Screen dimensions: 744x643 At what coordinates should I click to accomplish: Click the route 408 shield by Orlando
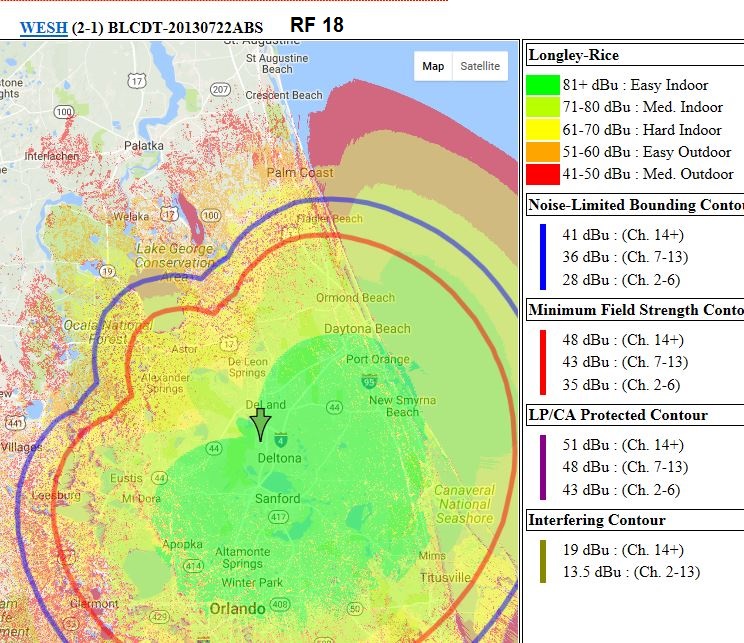point(281,605)
